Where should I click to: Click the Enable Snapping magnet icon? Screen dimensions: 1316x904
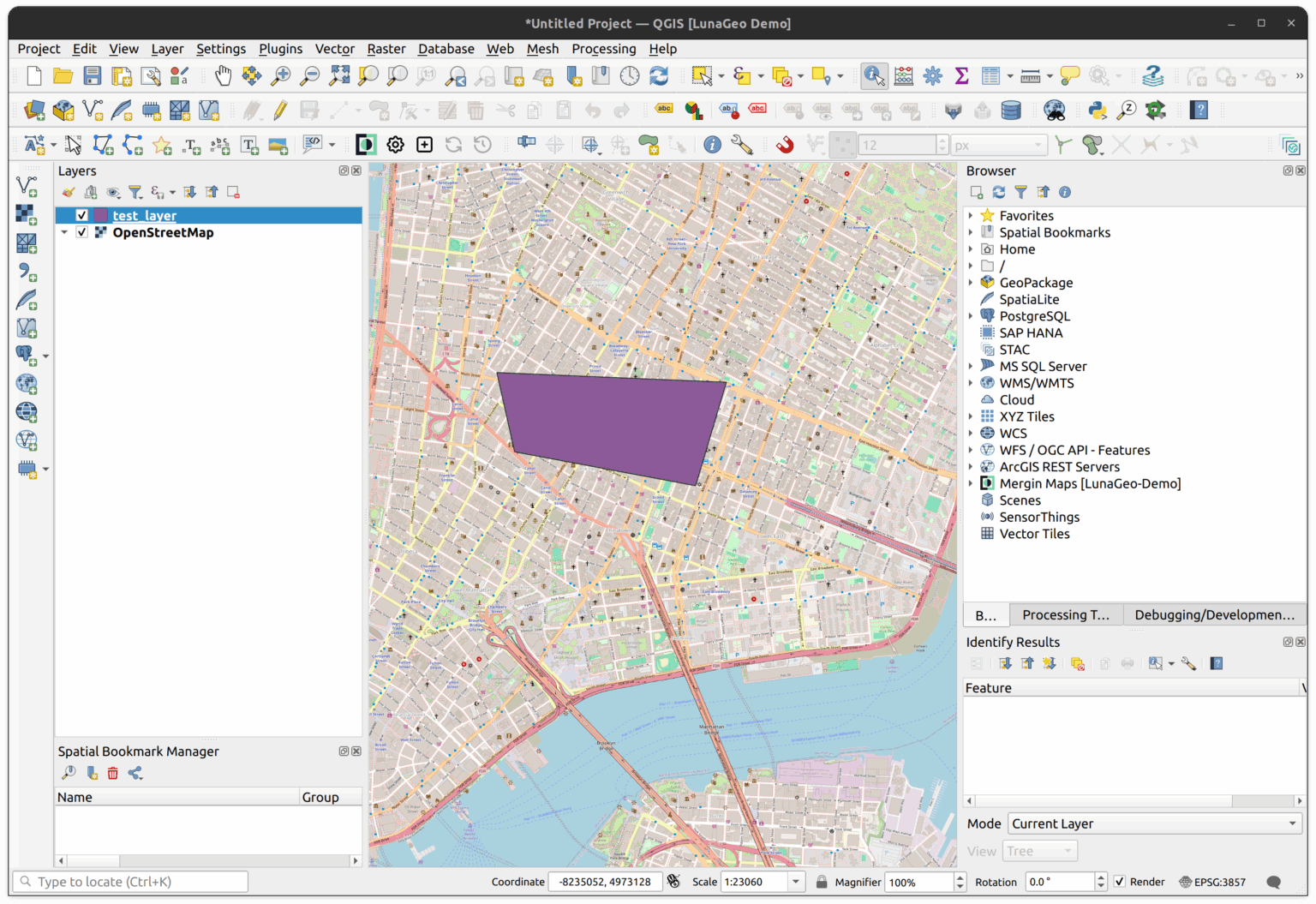click(784, 145)
